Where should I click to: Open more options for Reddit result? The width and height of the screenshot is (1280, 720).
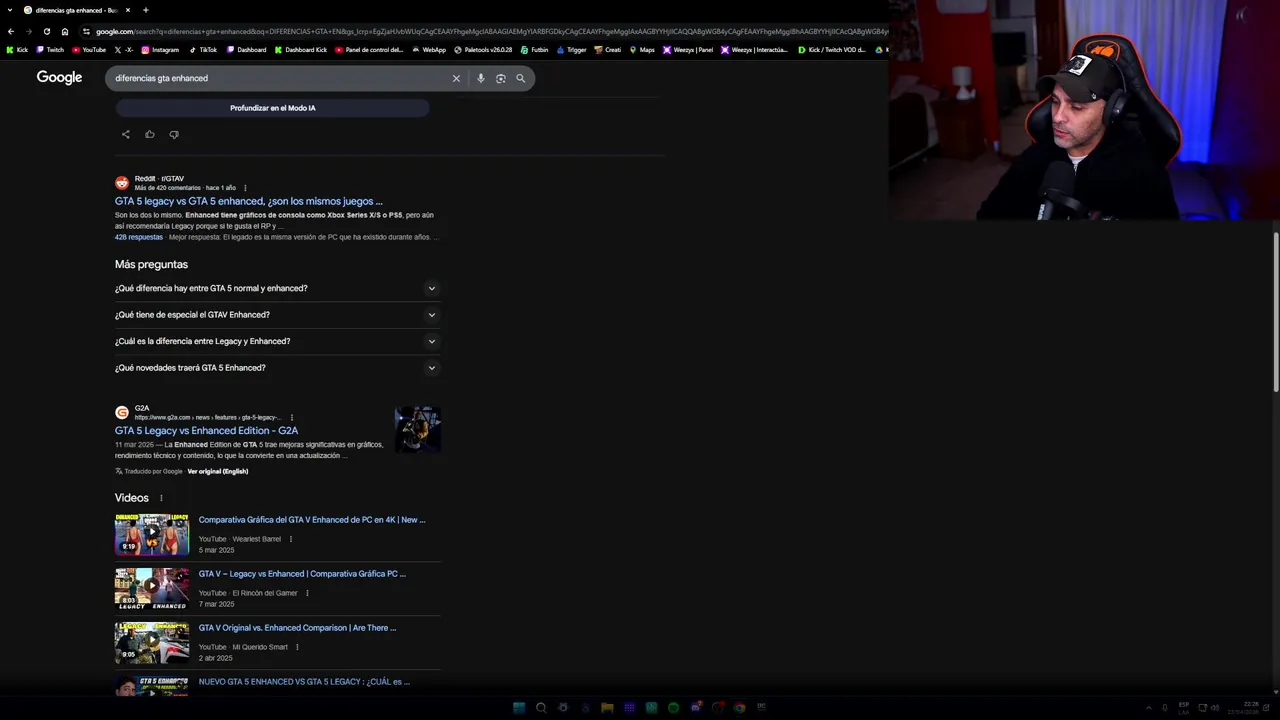click(245, 188)
